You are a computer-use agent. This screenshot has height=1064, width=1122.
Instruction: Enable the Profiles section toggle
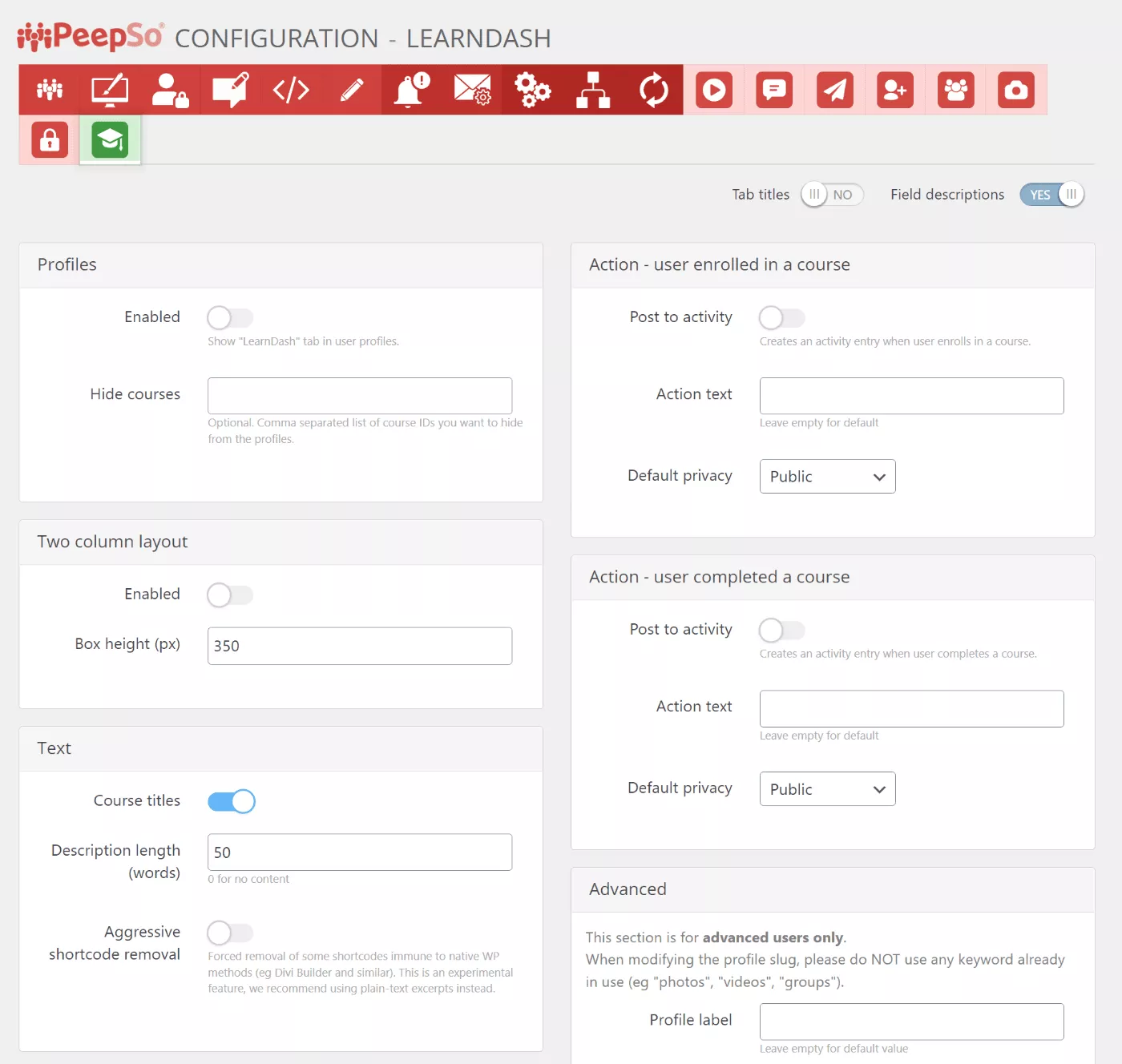click(x=230, y=318)
